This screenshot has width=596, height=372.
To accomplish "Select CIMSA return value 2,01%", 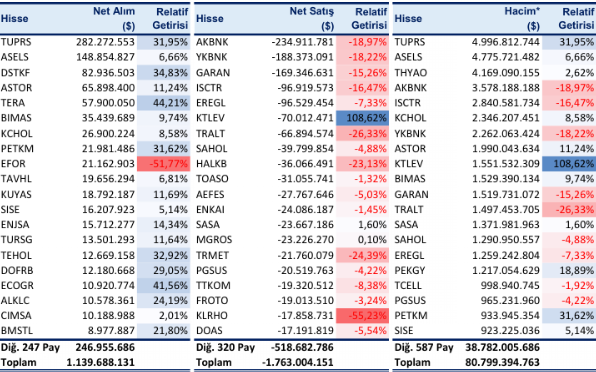I will (173, 315).
